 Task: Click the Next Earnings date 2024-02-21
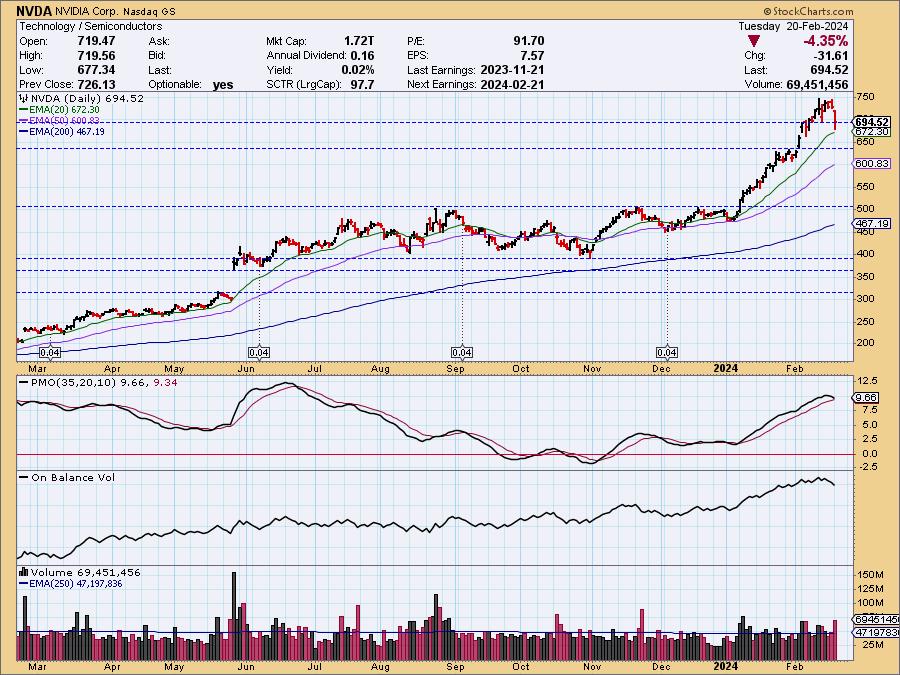pos(512,84)
